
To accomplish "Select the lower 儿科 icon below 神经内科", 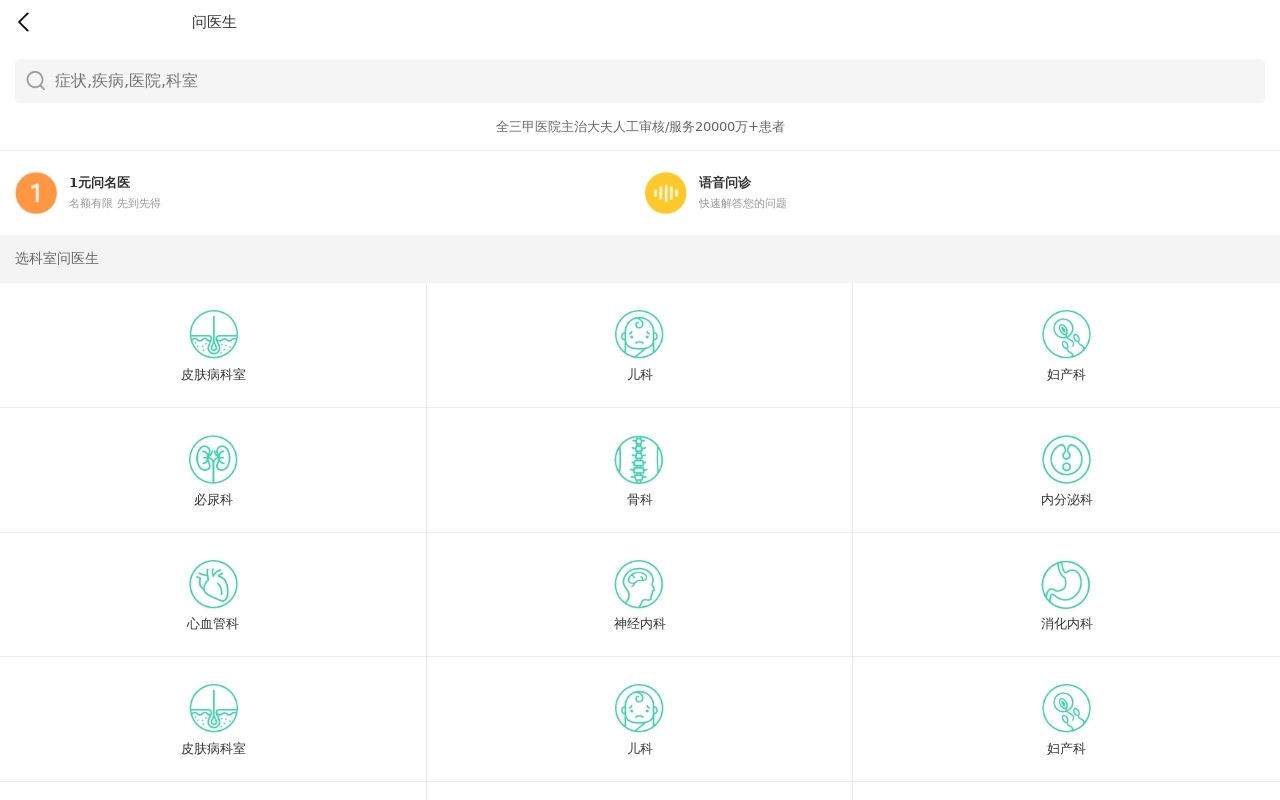I will (x=639, y=708).
